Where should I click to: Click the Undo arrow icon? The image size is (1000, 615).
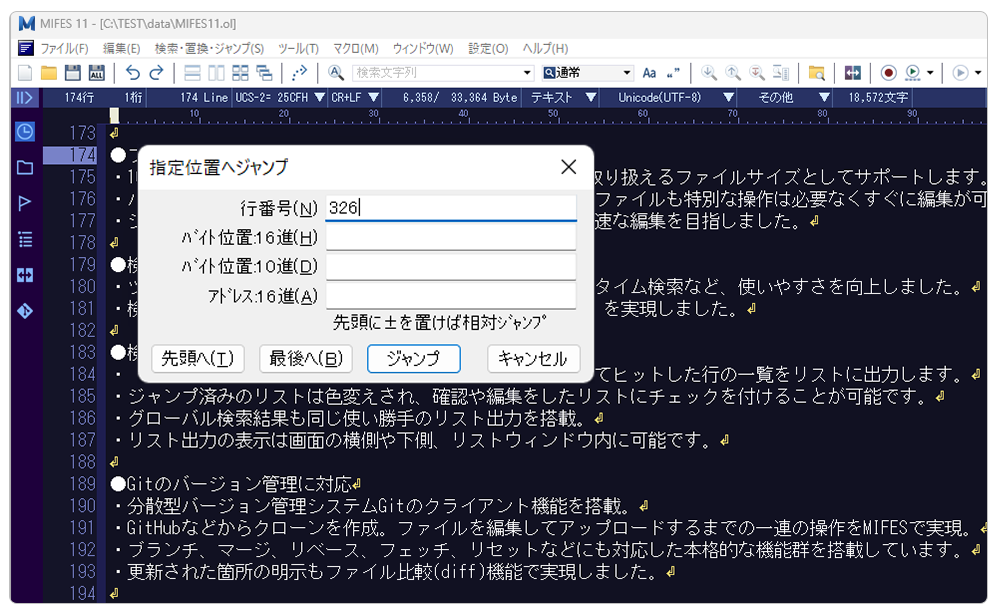click(x=131, y=73)
